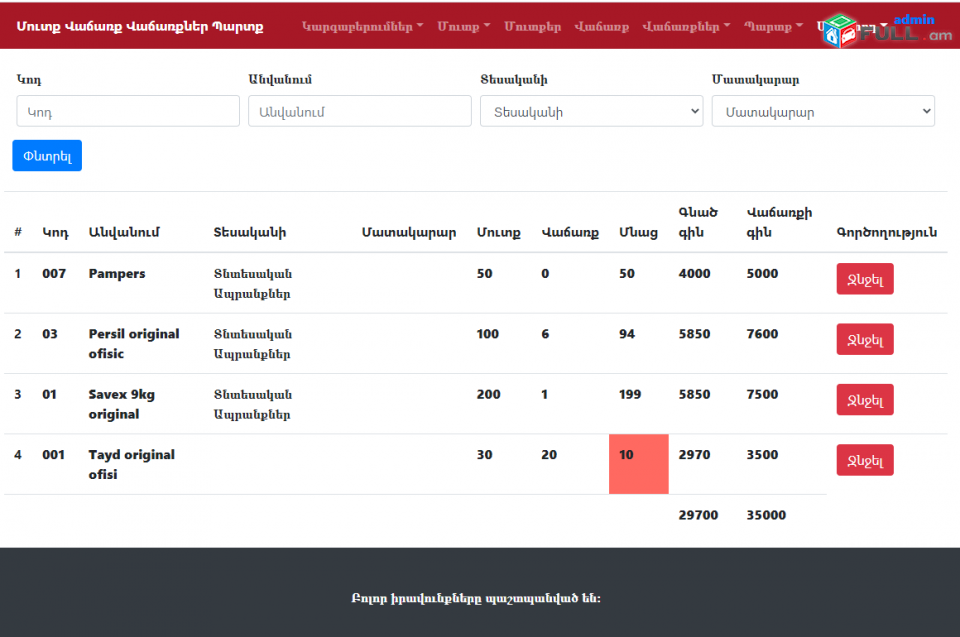This screenshot has width=960, height=637.
Task: Open the Տեսականի select box
Action: (x=591, y=111)
